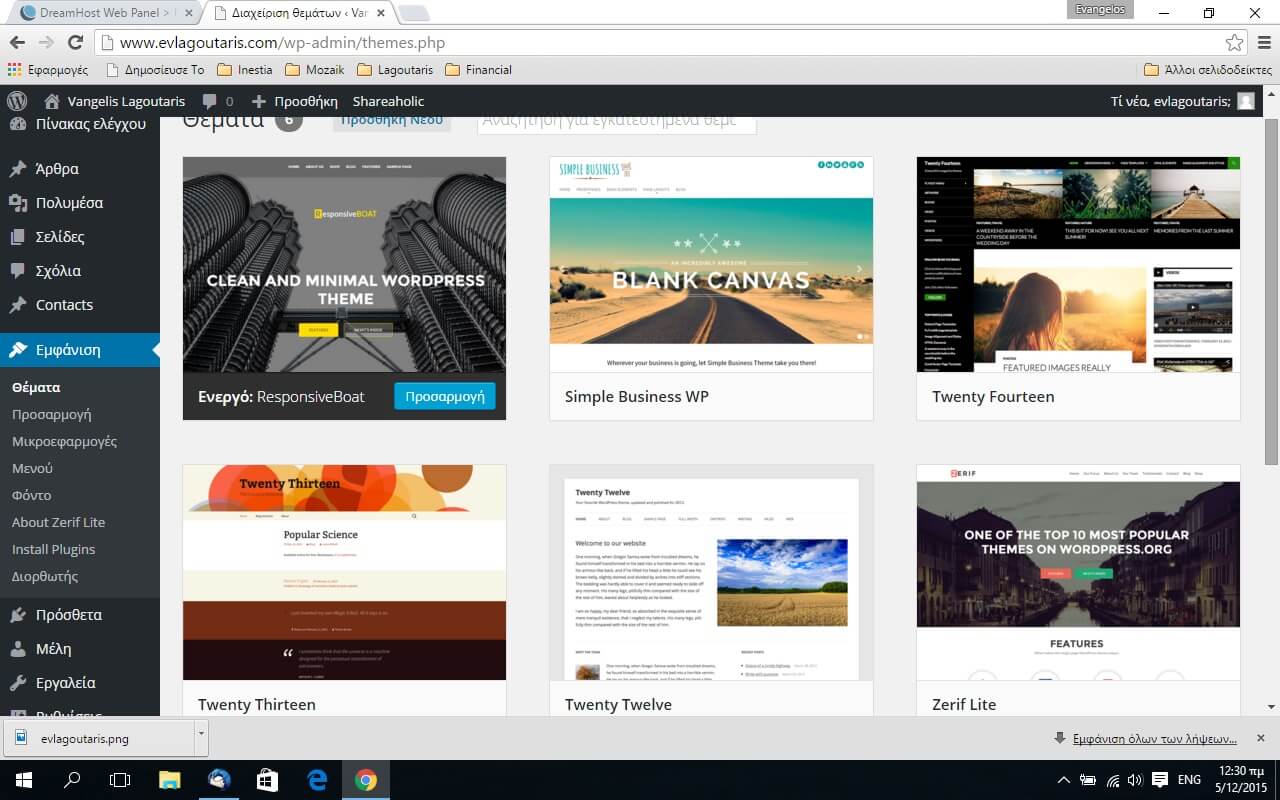Click the home icon beside Vangelis Lagoutaris
The width and height of the screenshot is (1280, 800).
51,101
